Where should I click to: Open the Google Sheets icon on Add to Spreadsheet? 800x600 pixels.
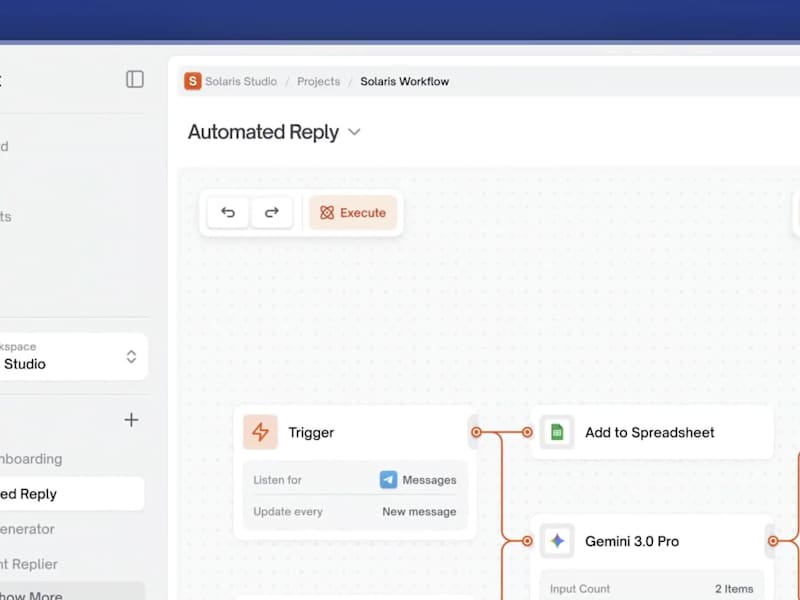(x=556, y=432)
